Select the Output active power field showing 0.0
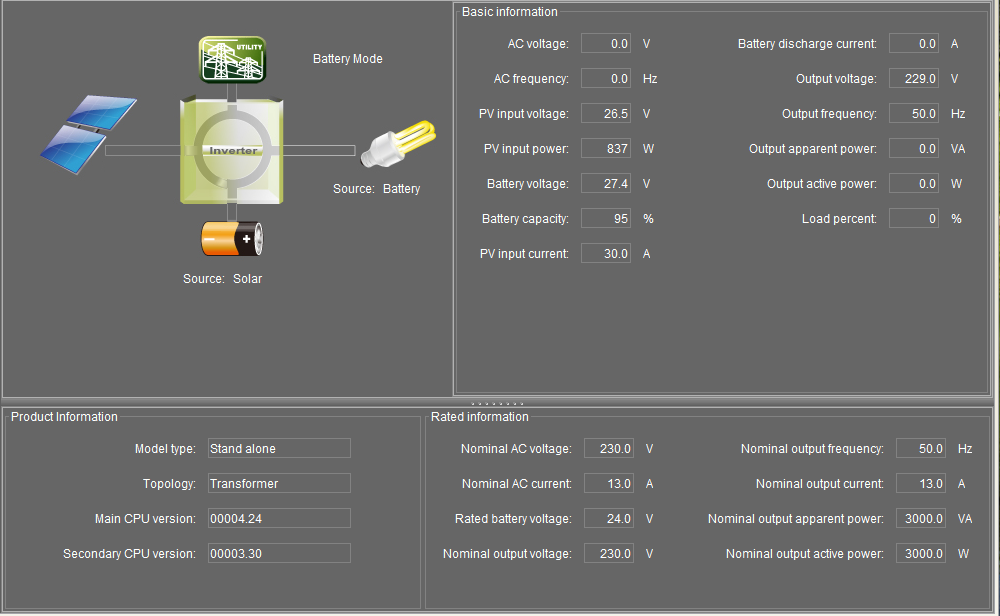1000x616 pixels. 914,184
